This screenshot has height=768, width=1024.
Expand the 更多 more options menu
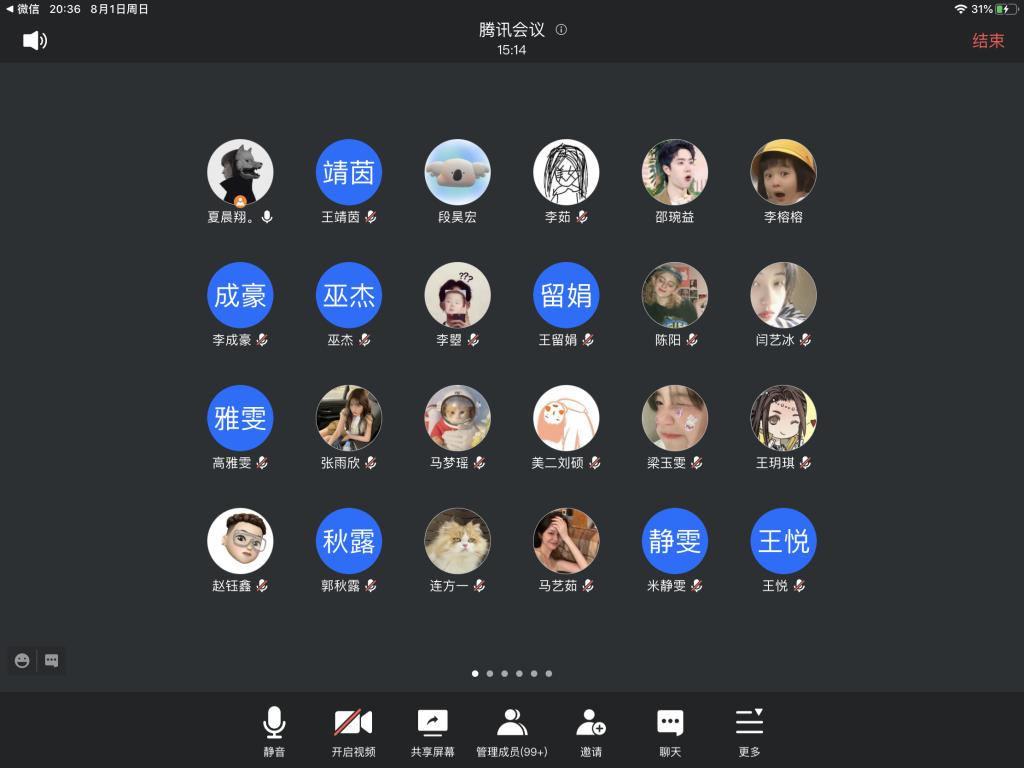749,731
